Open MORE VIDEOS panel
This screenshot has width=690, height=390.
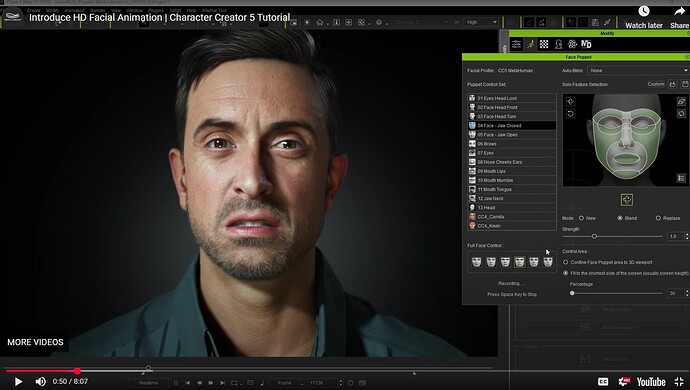[35, 342]
